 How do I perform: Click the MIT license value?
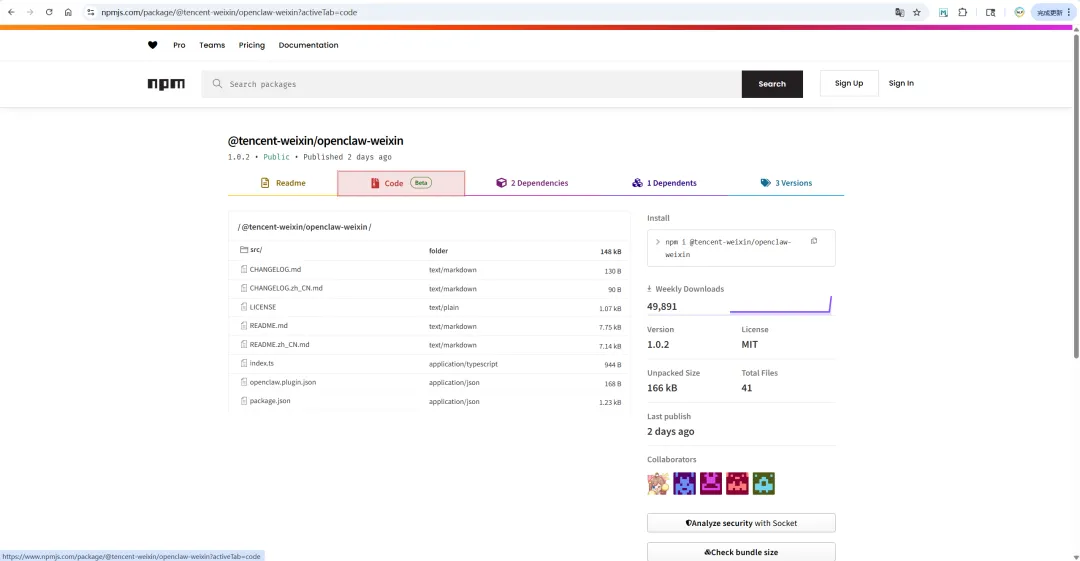point(749,345)
